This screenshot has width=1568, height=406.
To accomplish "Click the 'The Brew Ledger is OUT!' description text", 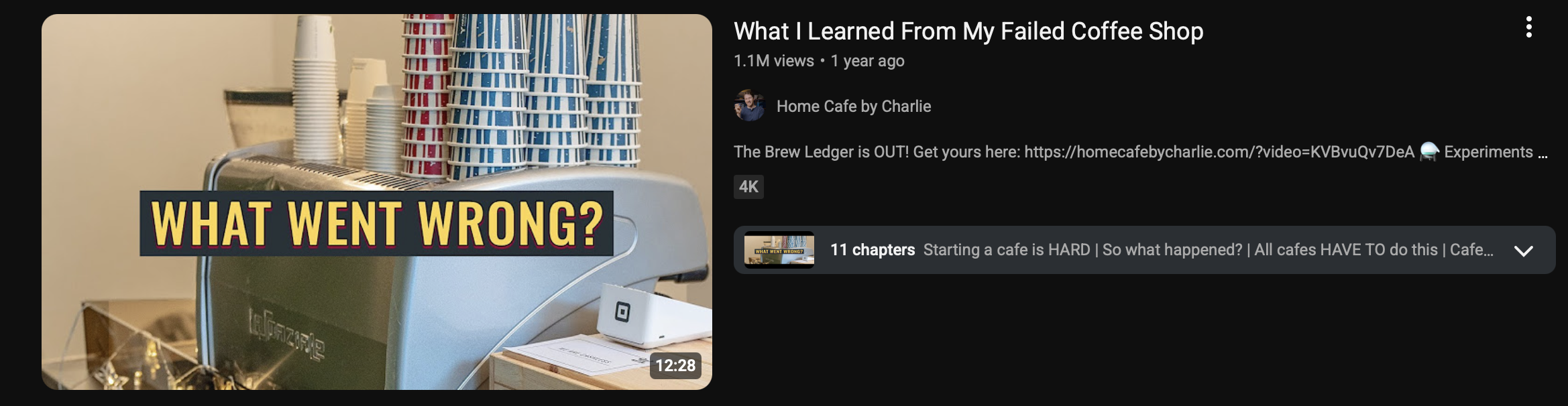I will 822,152.
